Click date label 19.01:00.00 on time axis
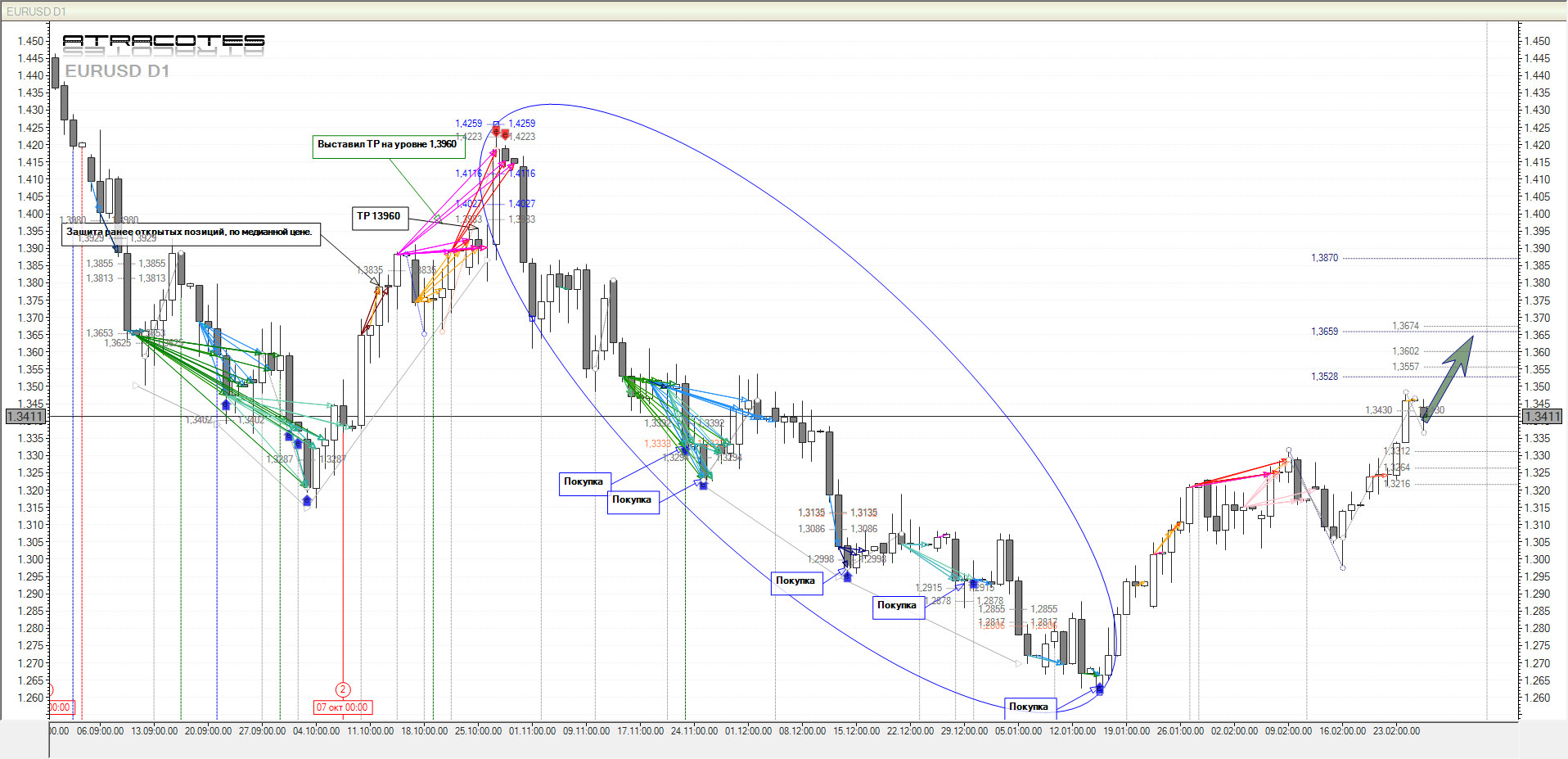Image resolution: width=1568 pixels, height=759 pixels. pyautogui.click(x=1126, y=731)
